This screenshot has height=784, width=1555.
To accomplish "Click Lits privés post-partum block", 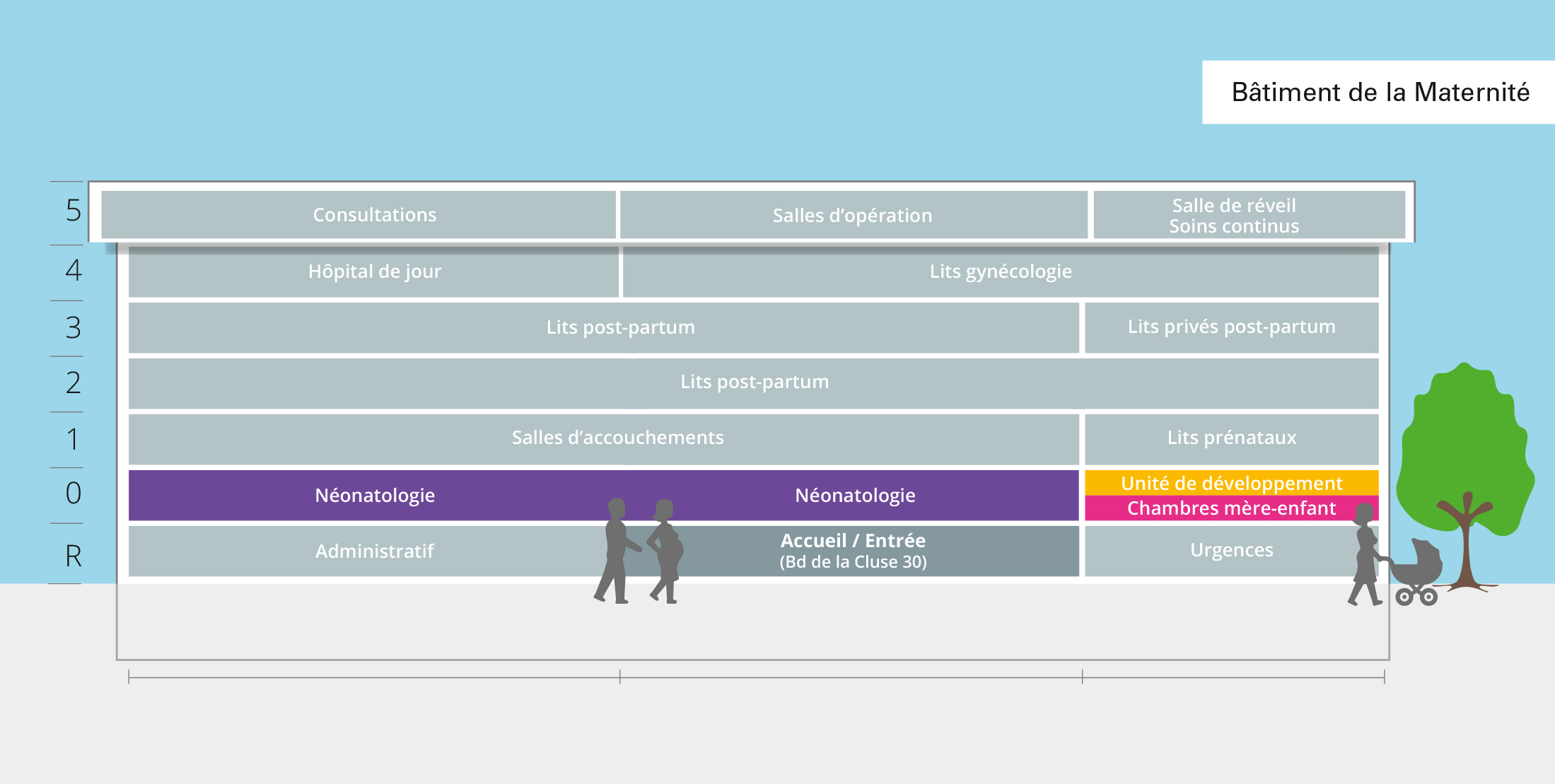I will point(1231,327).
